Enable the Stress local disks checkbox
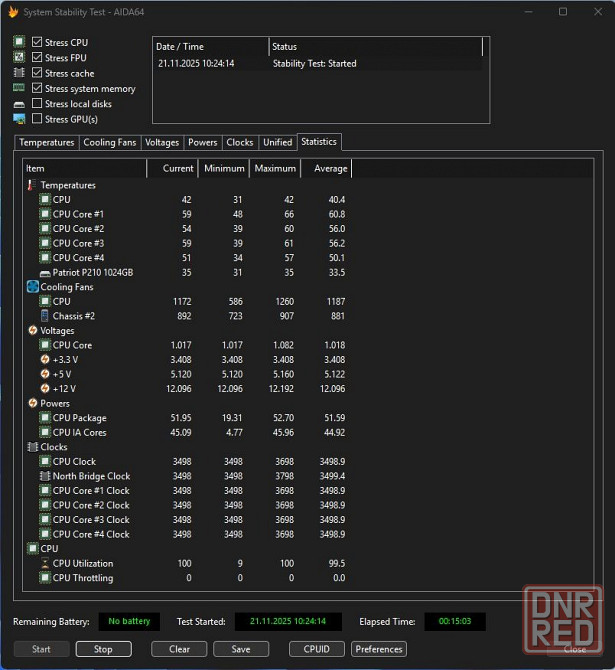The width and height of the screenshot is (615, 670). tap(37, 104)
